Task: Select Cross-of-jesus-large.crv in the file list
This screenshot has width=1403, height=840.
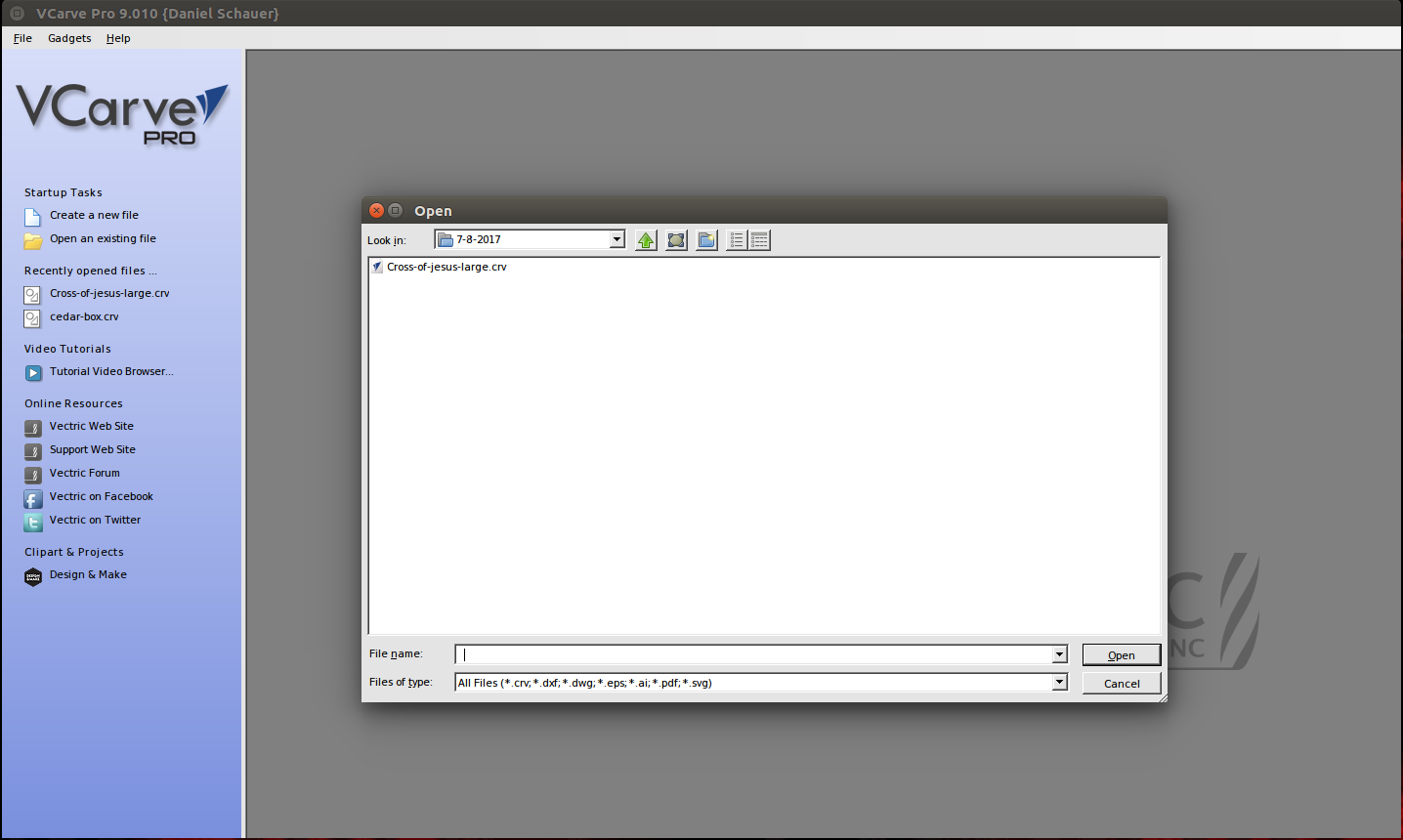Action: (x=445, y=266)
